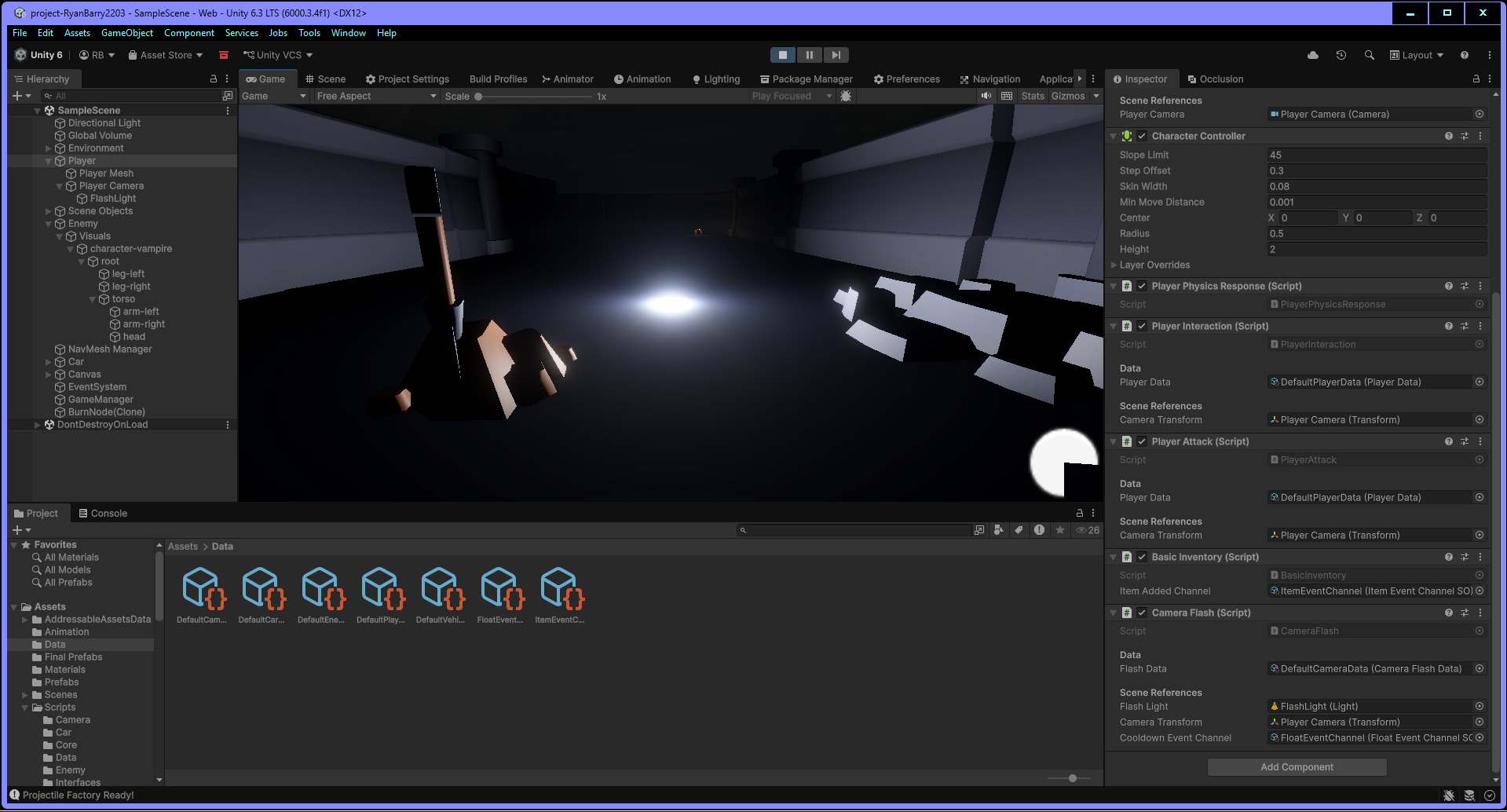Image resolution: width=1507 pixels, height=812 pixels.
Task: Click the Step frame button
Action: [836, 55]
